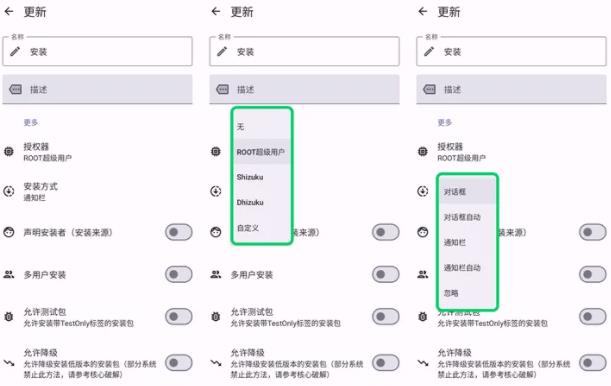The width and height of the screenshot is (611, 386).
Task: Click back arrow in the third panel header
Action: (423, 11)
